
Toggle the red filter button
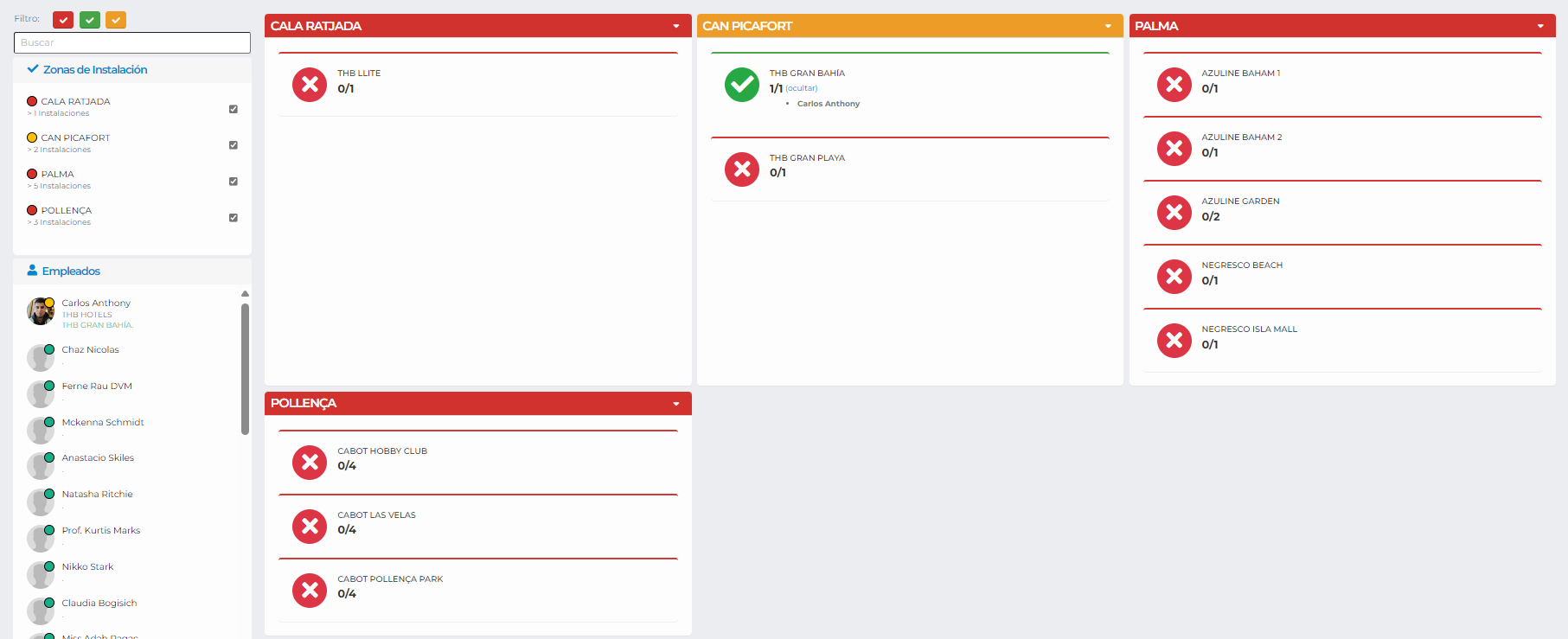point(63,20)
